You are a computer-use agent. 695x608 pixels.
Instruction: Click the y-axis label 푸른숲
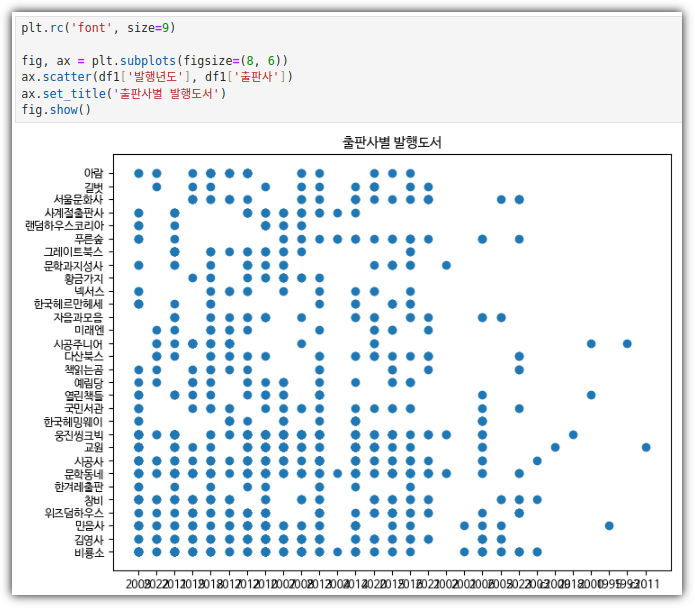[x=89, y=239]
